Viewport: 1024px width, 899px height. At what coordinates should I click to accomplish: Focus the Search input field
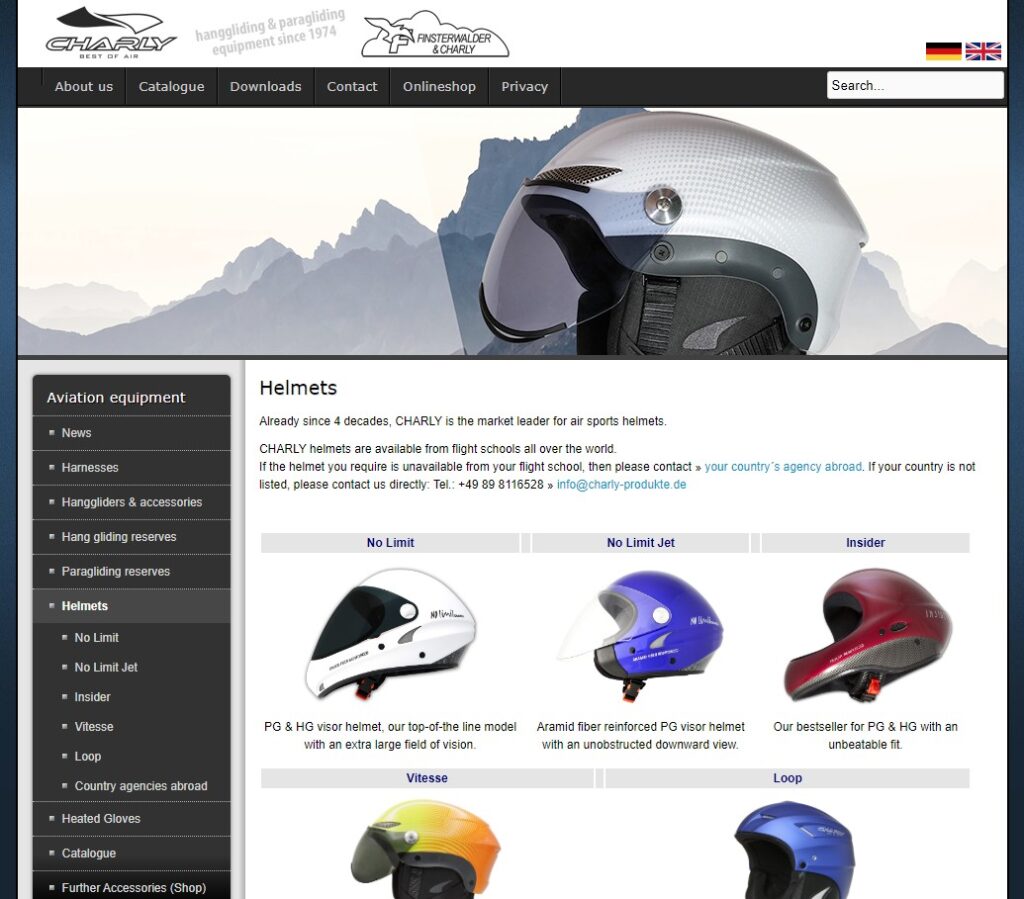coord(915,86)
